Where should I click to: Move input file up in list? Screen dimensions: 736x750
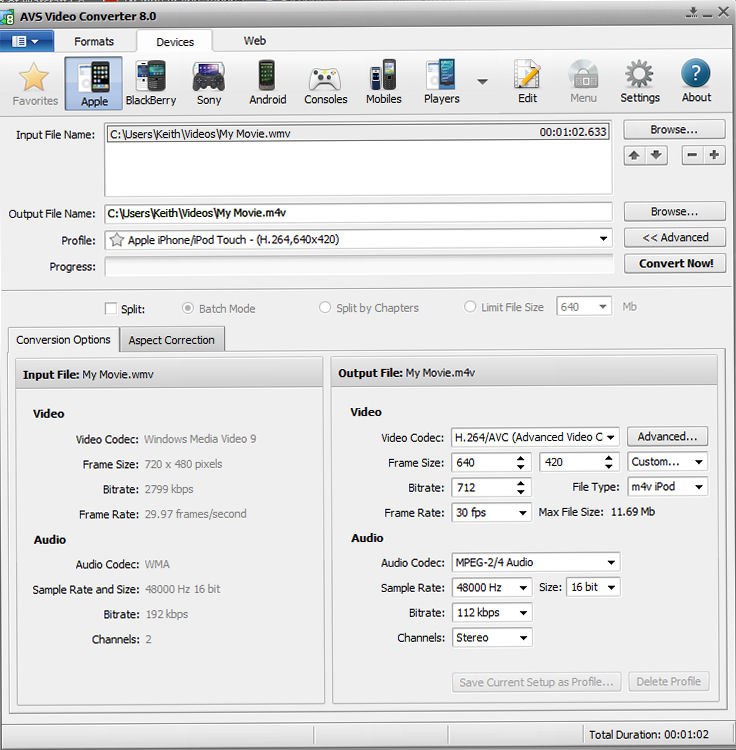tap(634, 155)
